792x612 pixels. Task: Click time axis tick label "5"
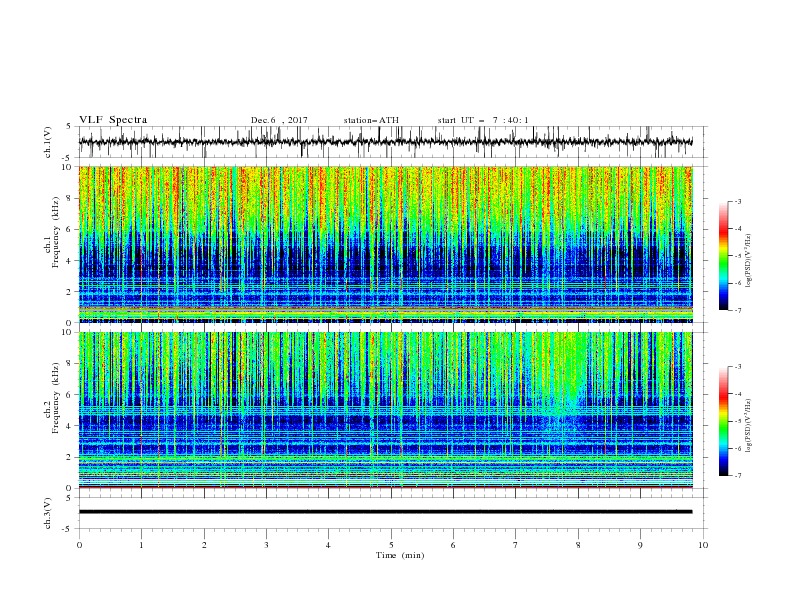coord(391,545)
